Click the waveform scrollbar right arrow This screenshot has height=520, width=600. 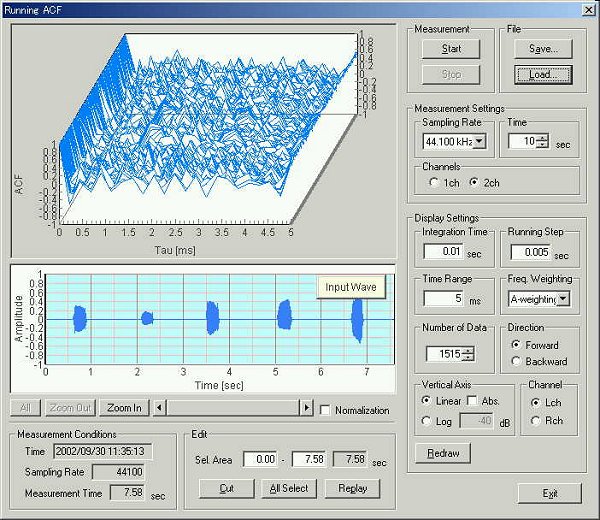coord(307,408)
